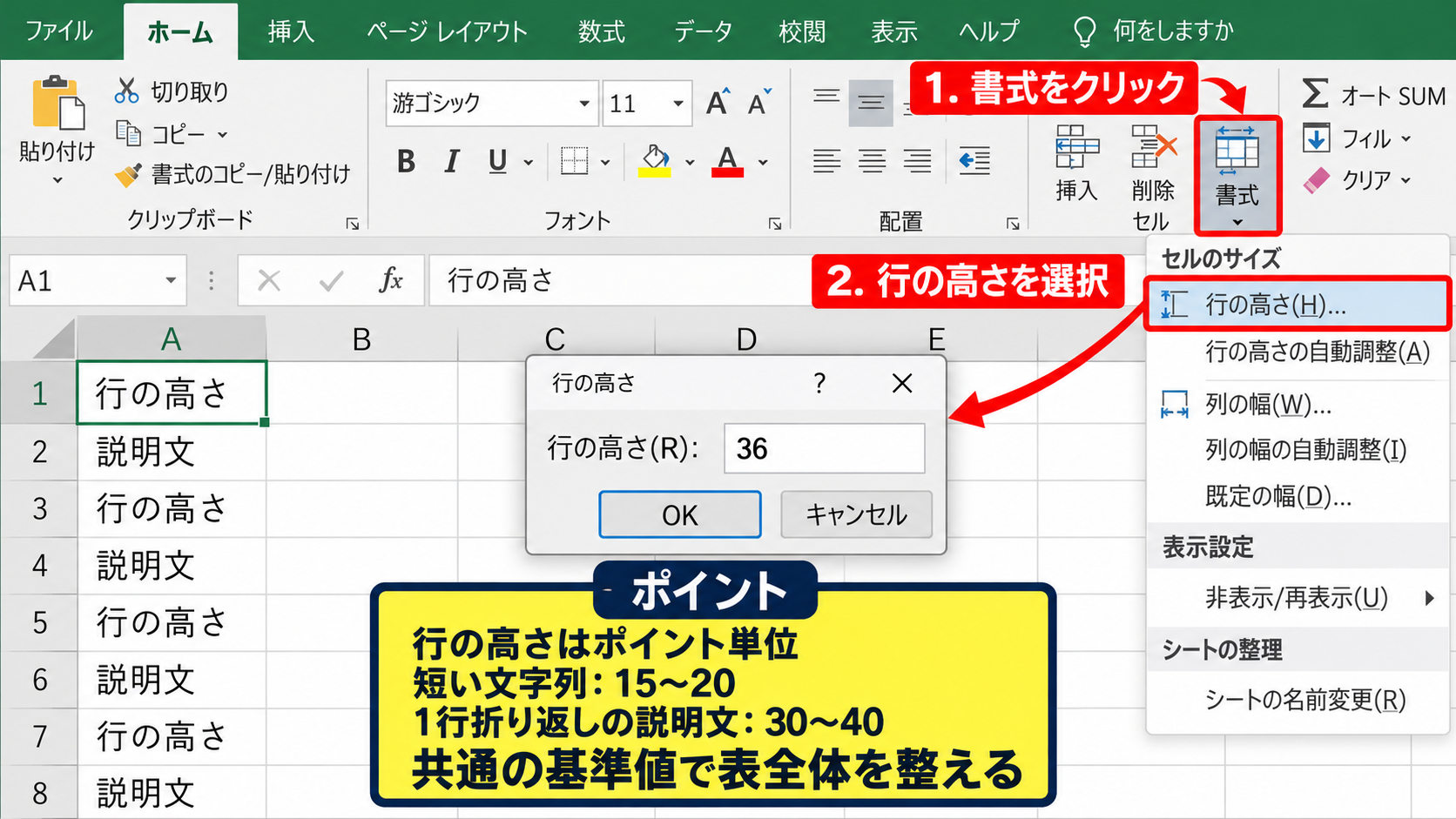This screenshot has width=1456, height=819.
Task: Click the decrease indent icon
Action: 974,161
